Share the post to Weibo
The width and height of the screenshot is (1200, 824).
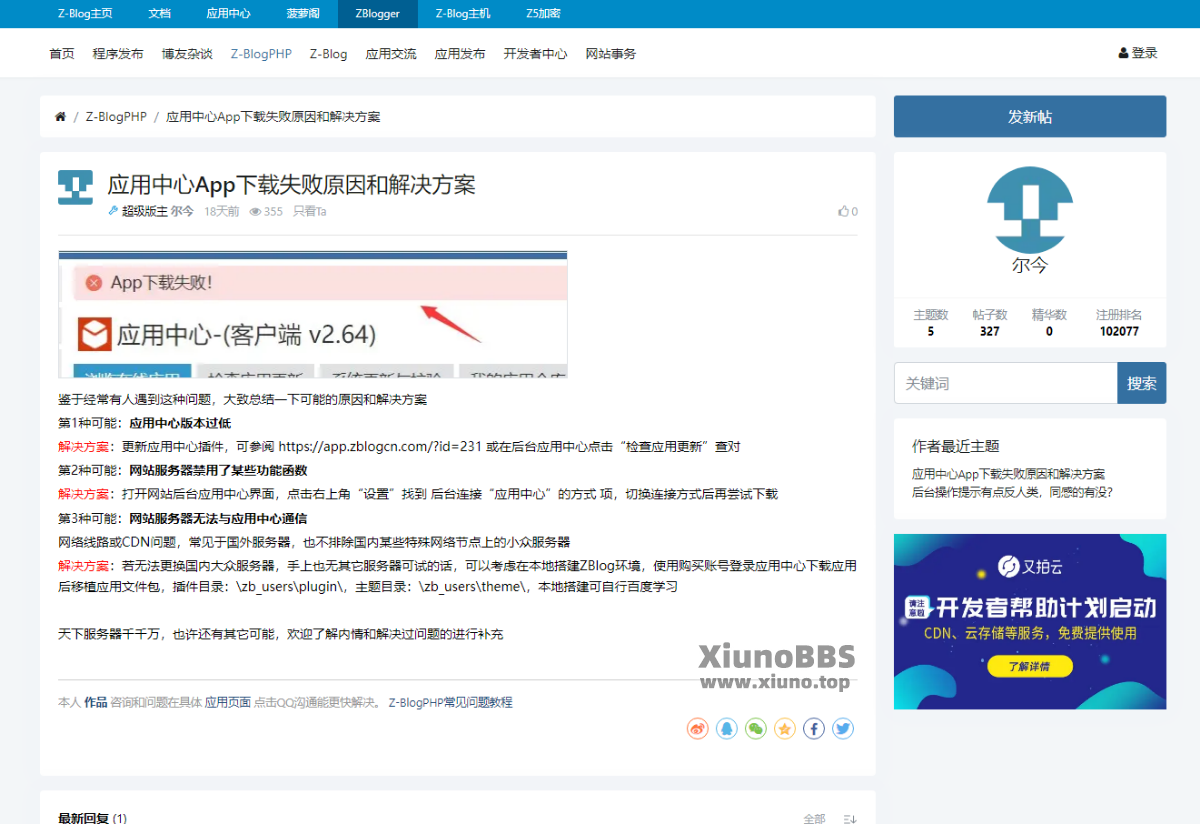pos(698,729)
